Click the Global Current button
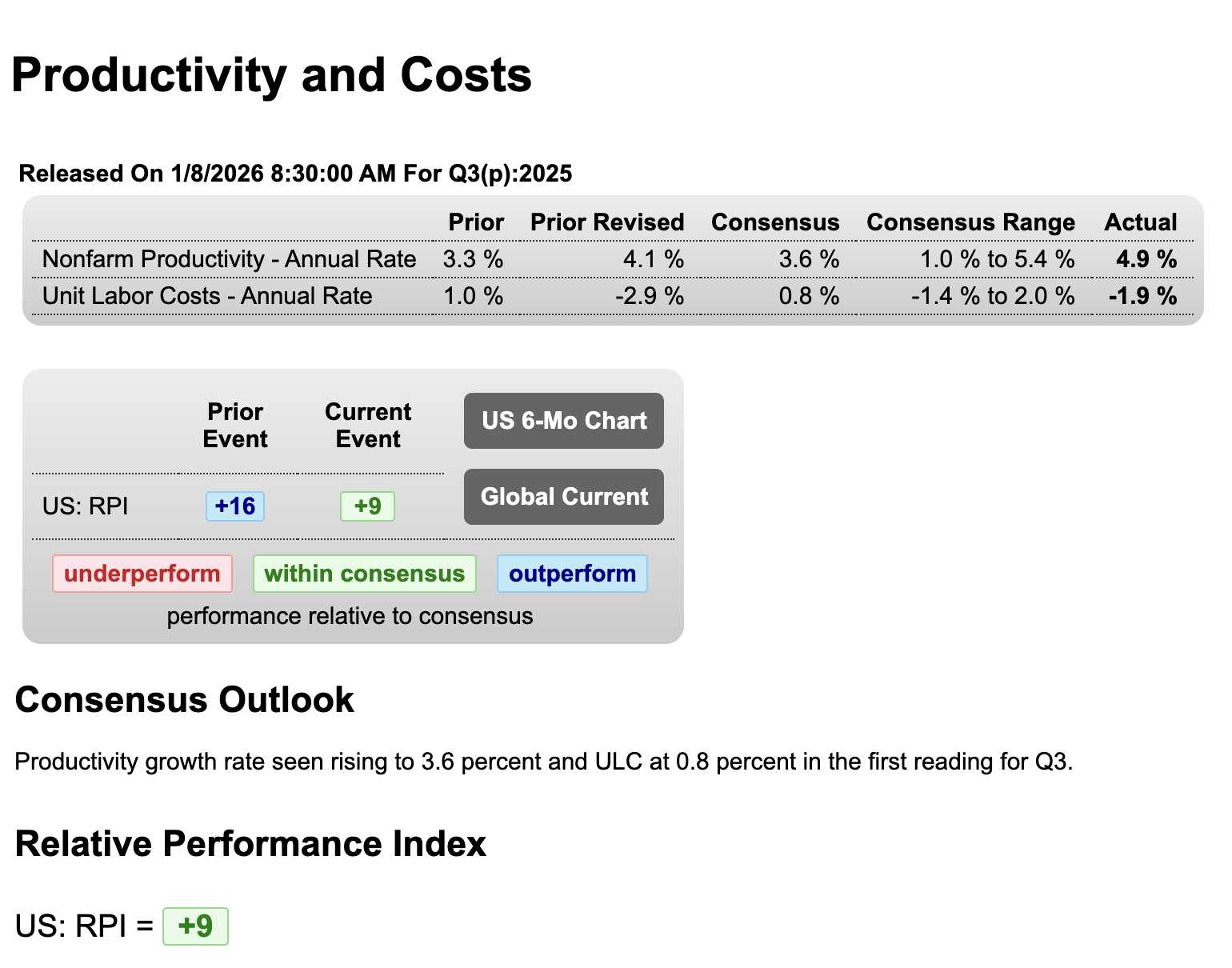Screen dimensions: 1232x968 click(564, 497)
